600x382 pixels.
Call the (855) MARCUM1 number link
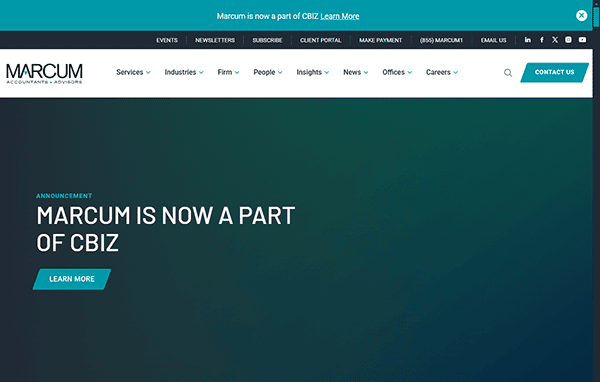point(441,40)
